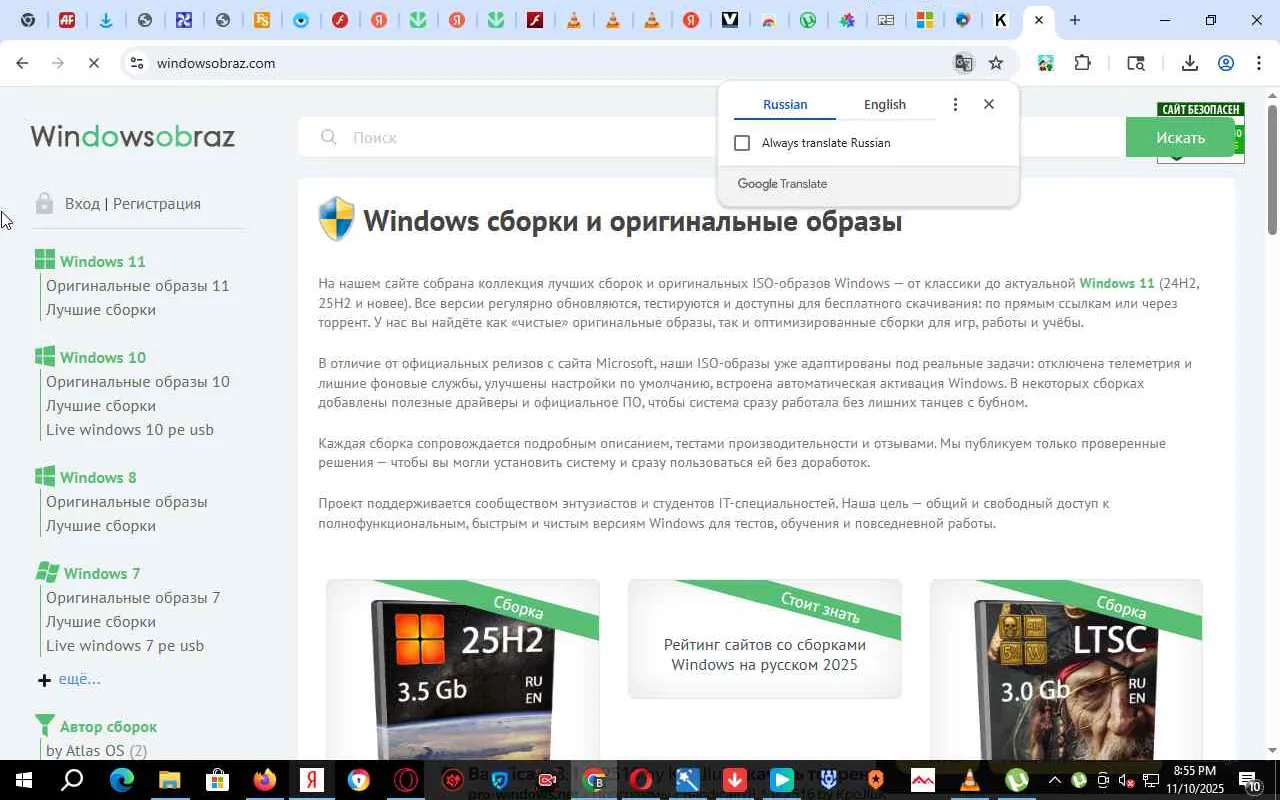Click the lock icon beside Вход

coord(44,203)
